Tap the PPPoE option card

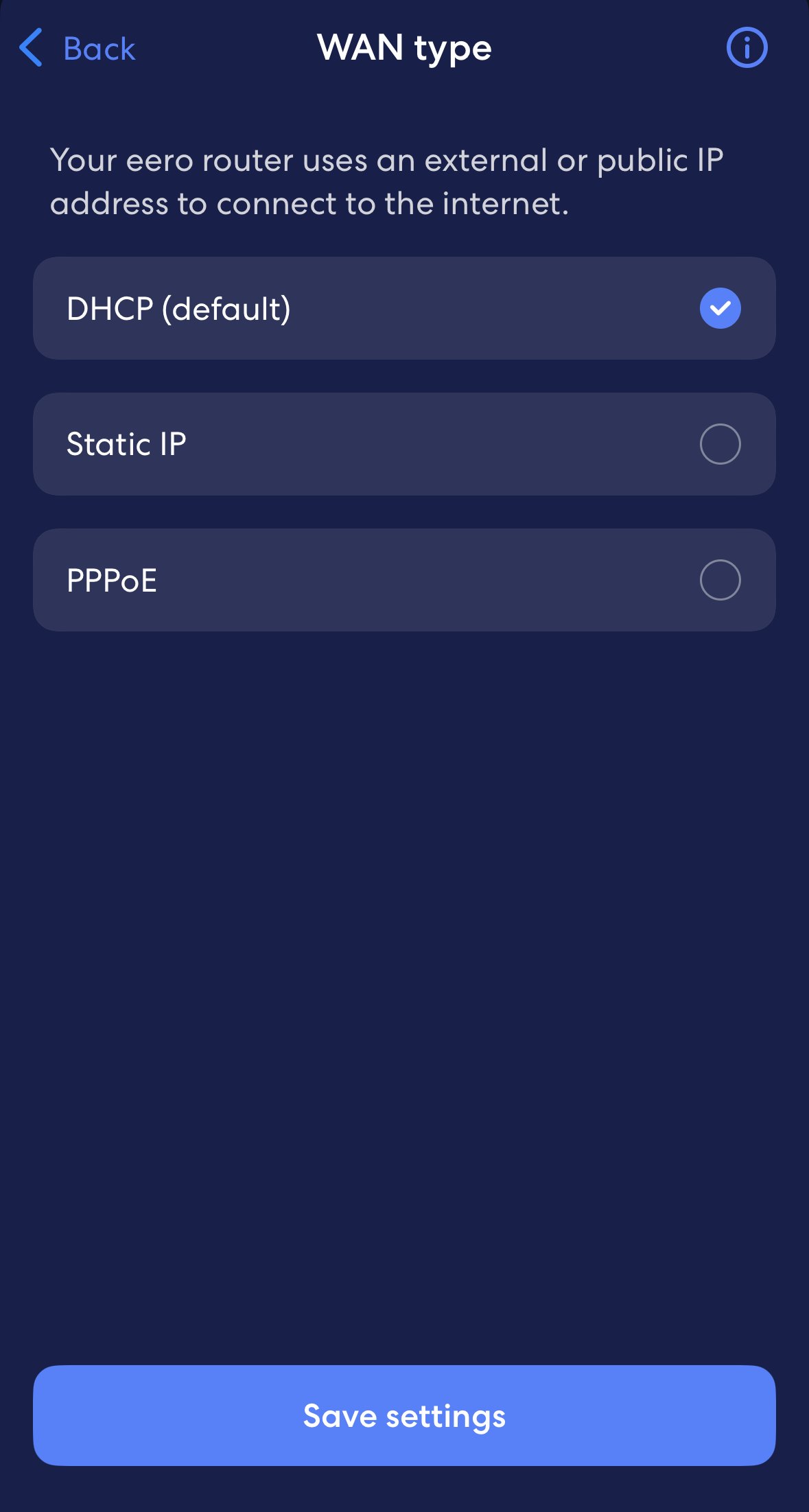click(x=404, y=580)
